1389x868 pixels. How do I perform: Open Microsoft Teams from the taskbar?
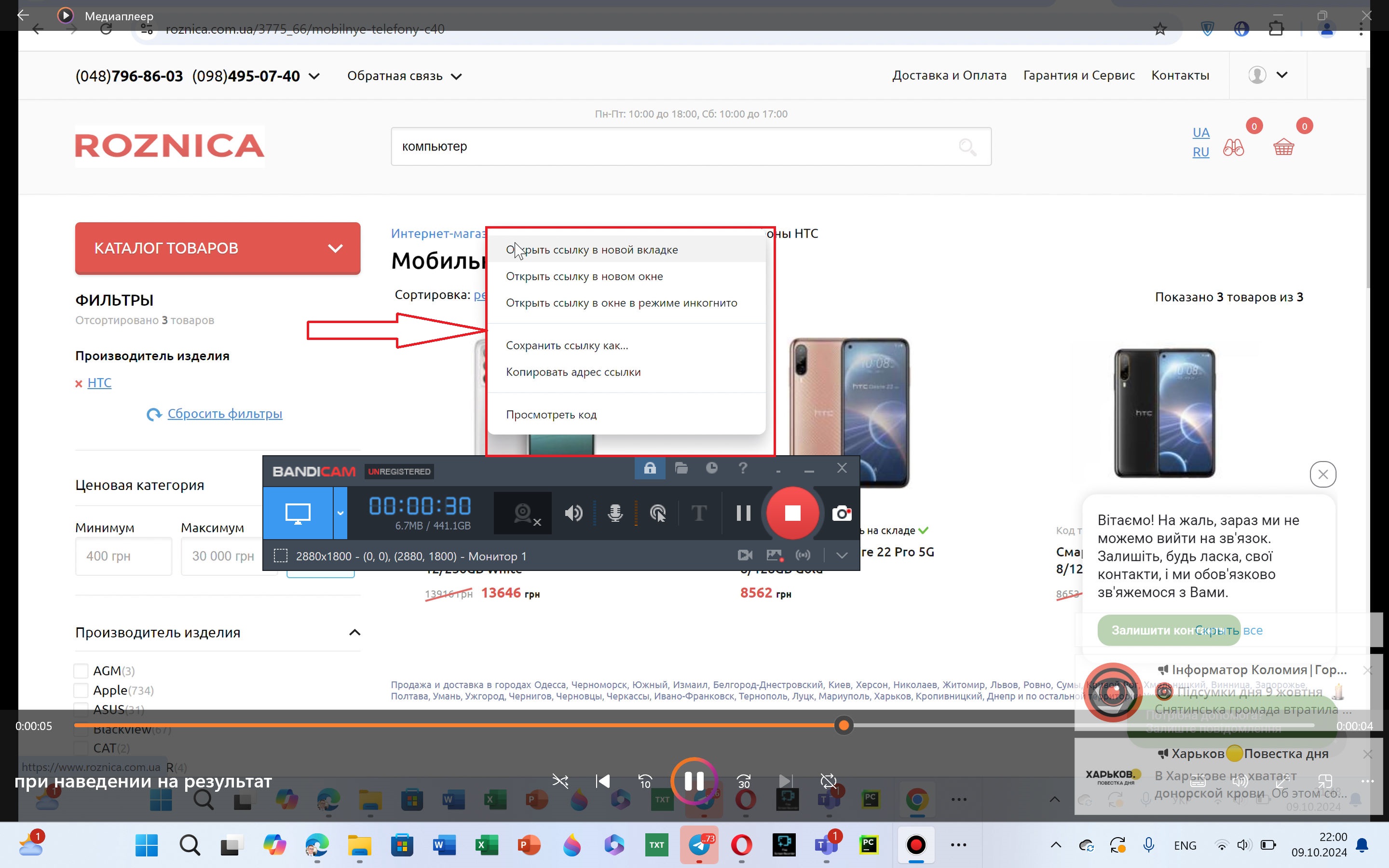826,845
